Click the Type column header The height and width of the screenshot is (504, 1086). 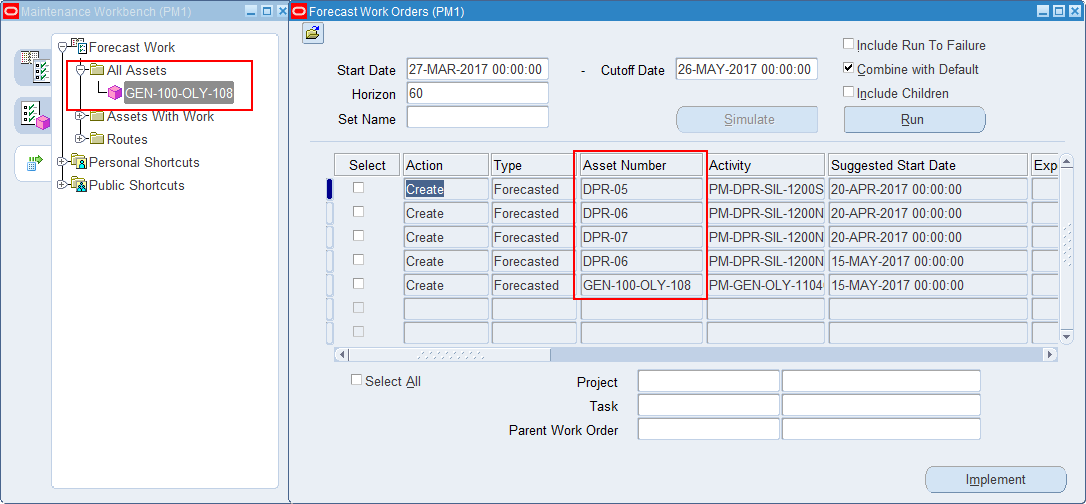534,165
